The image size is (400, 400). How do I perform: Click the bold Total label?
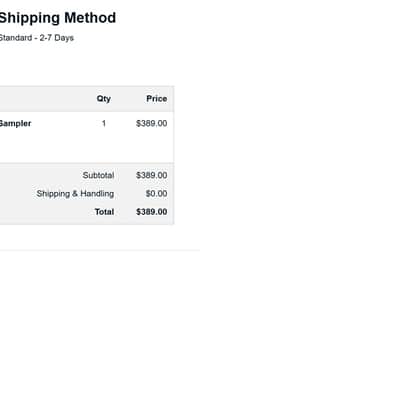coord(104,212)
